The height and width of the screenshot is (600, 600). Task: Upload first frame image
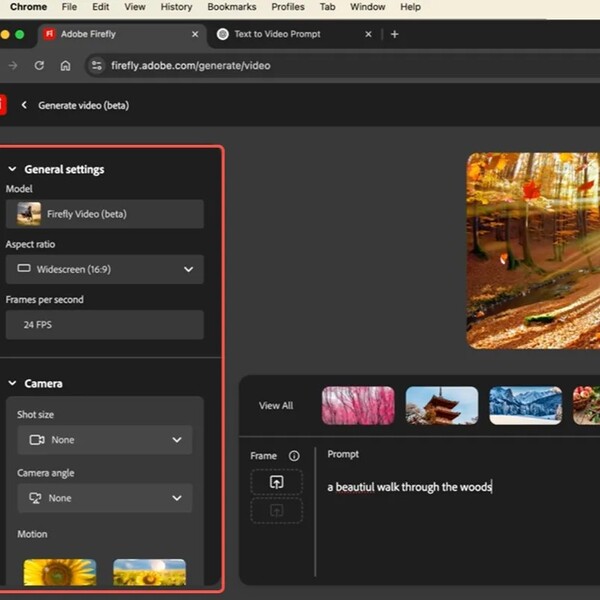(277, 482)
